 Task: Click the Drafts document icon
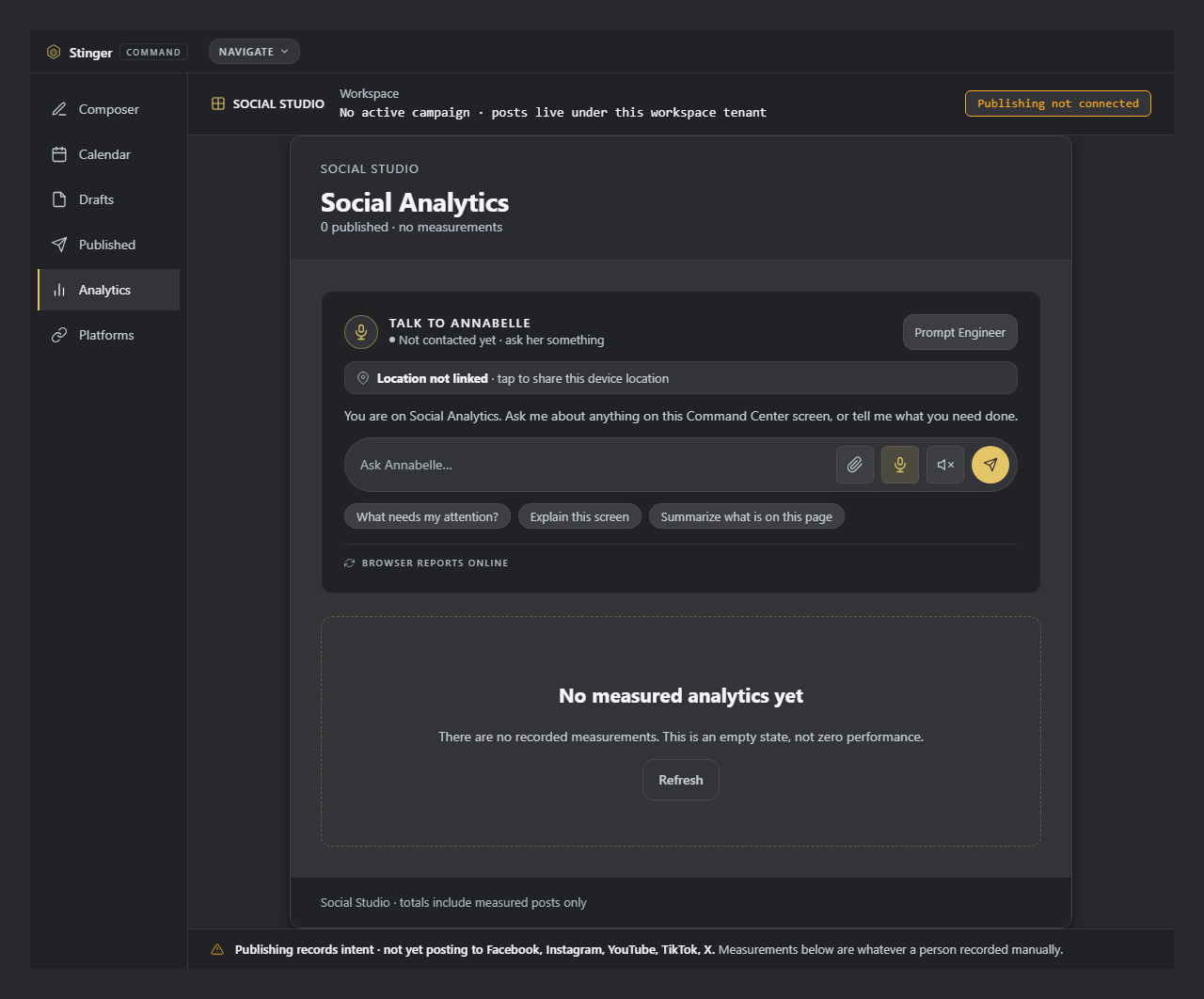pyautogui.click(x=59, y=199)
